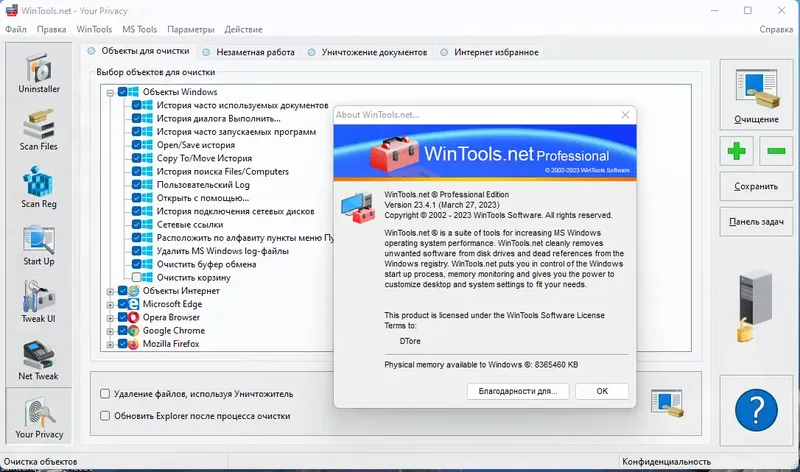Click the Google Chrome icon
The height and width of the screenshot is (472, 800).
tap(134, 331)
